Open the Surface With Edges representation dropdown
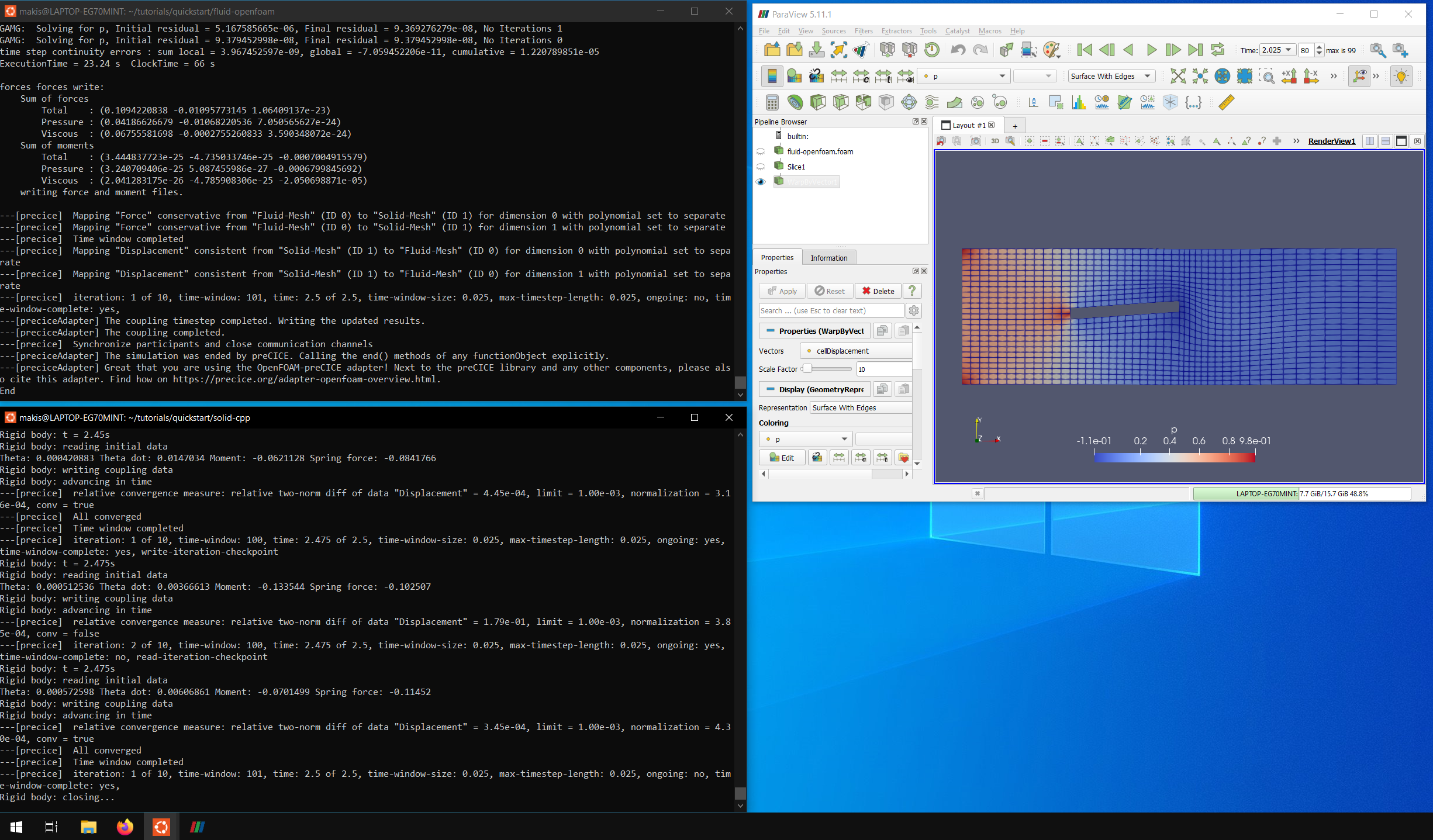Screen dimensions: 1433x840 1110,76
